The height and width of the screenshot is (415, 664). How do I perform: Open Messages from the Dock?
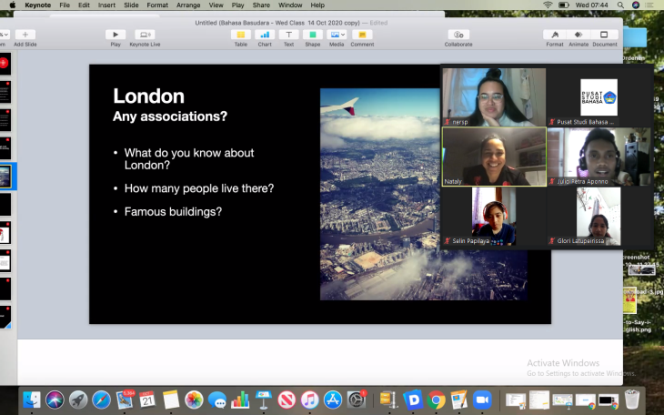(x=217, y=400)
